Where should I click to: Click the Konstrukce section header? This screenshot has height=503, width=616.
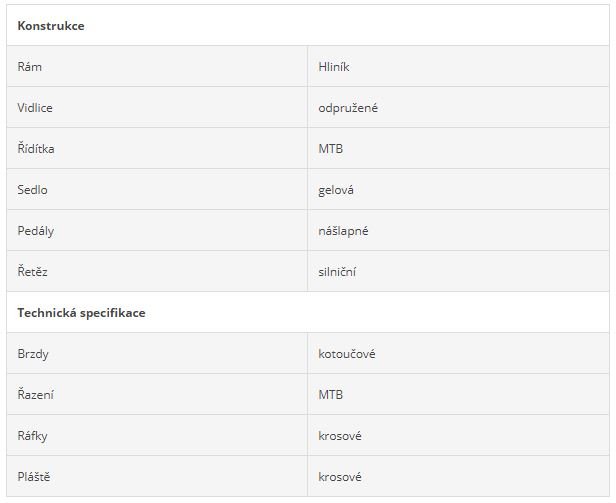click(51, 26)
